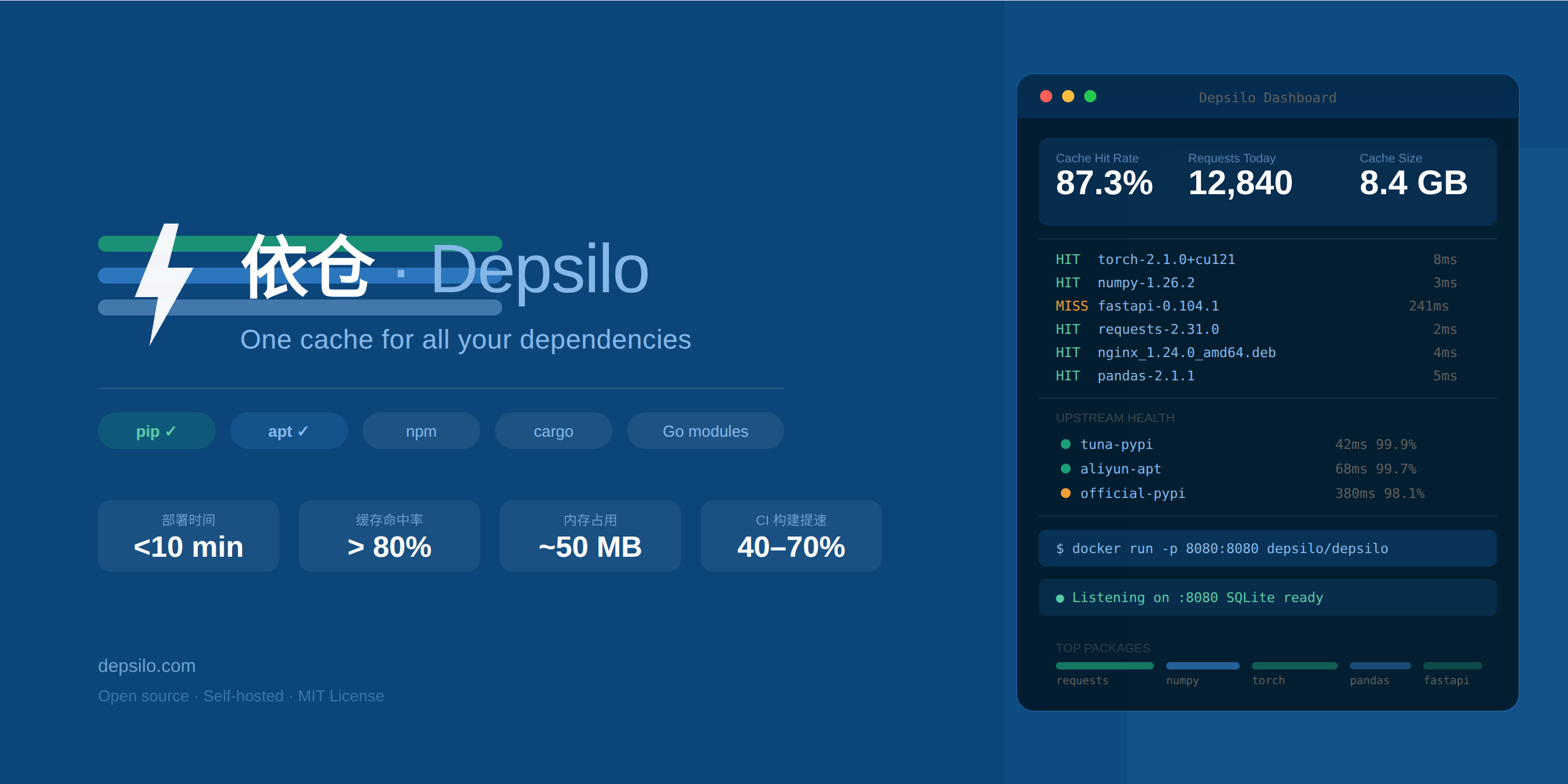Click the aliyun-apt upstream name
Image resolution: width=1568 pixels, height=784 pixels.
1121,469
